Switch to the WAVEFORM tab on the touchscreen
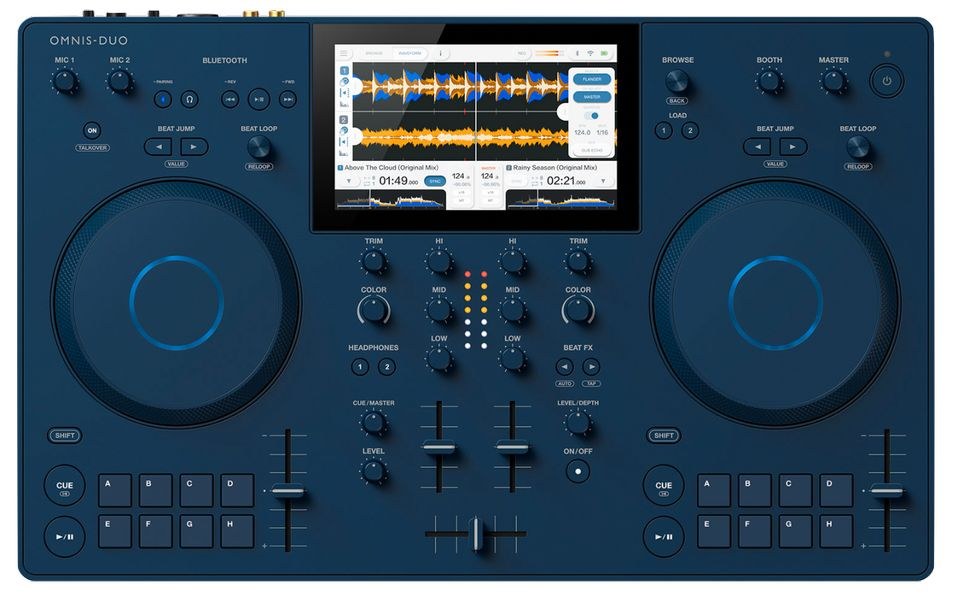 (x=410, y=53)
